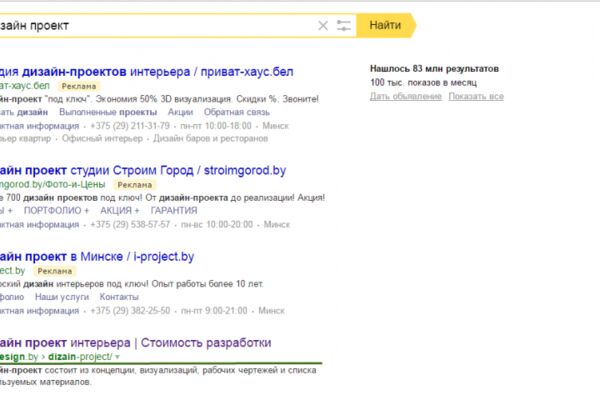Open the 'Обратная связь' sitelink

[x=236, y=112]
